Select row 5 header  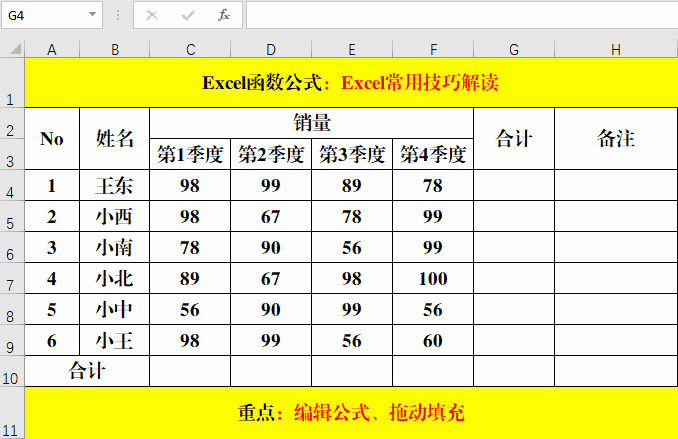tap(12, 216)
